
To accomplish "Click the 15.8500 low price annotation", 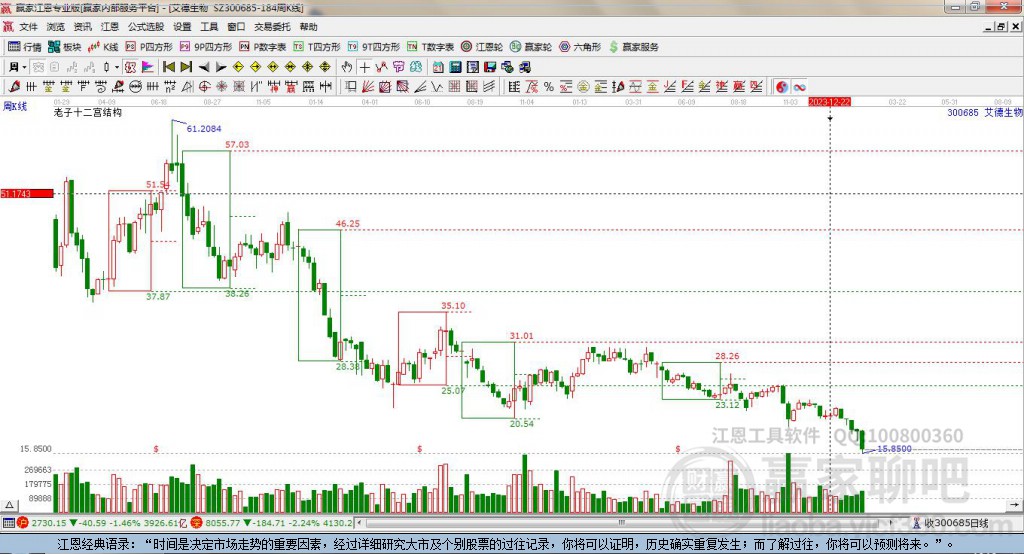I will point(894,449).
